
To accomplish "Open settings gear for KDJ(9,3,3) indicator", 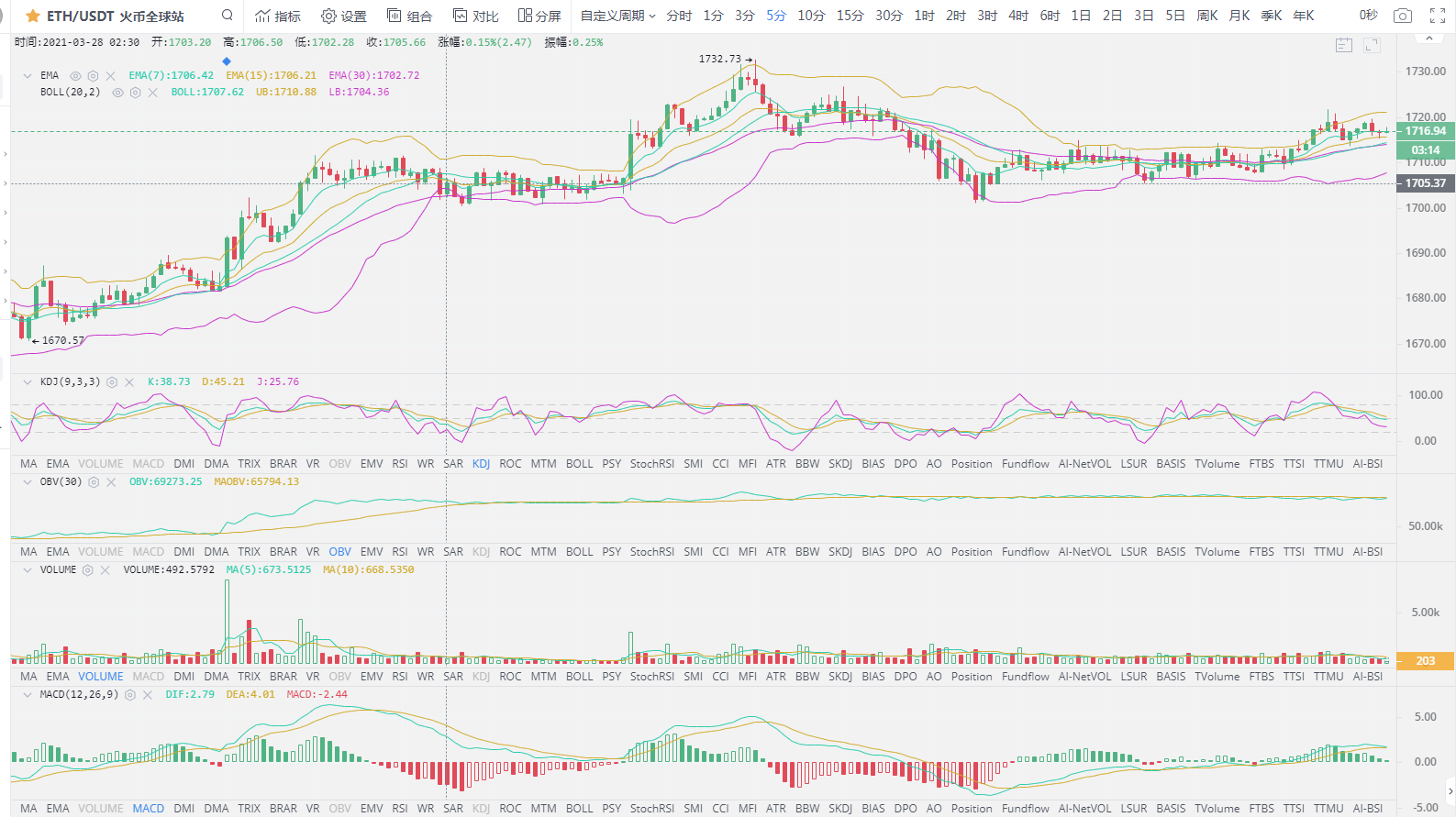I will [x=112, y=382].
